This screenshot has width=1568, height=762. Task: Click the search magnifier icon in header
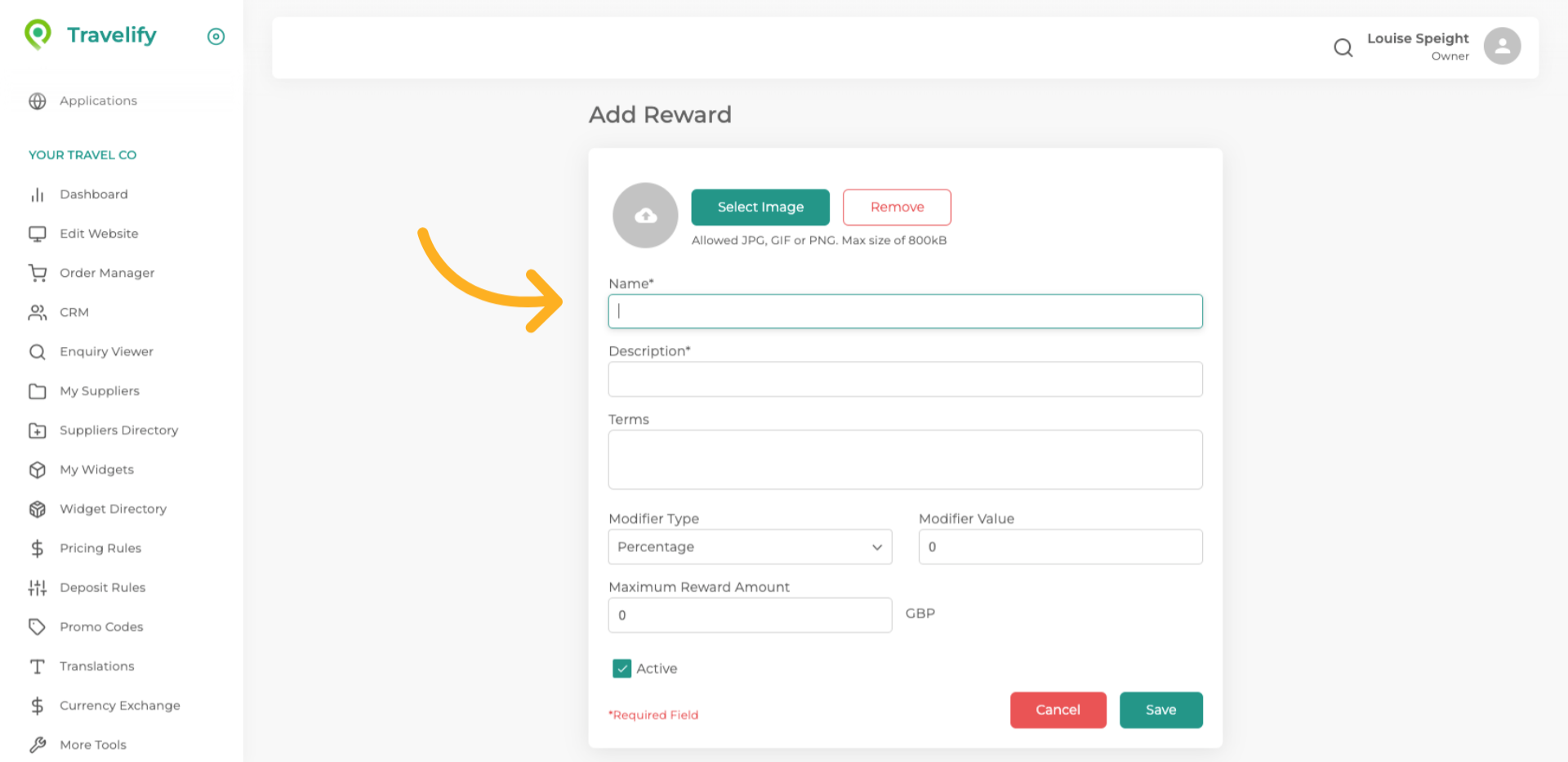click(x=1343, y=47)
